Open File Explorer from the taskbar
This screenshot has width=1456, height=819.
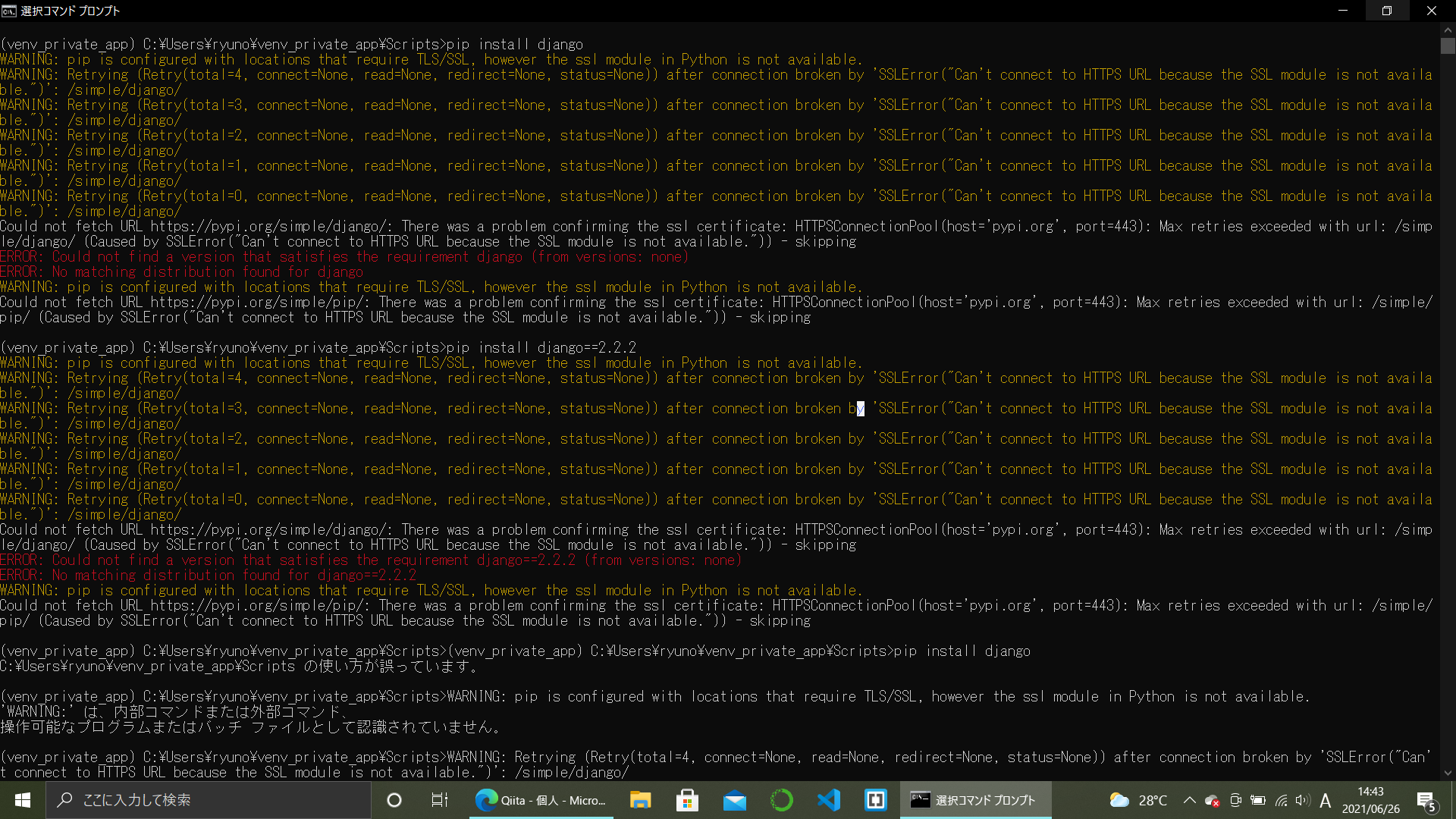point(641,800)
